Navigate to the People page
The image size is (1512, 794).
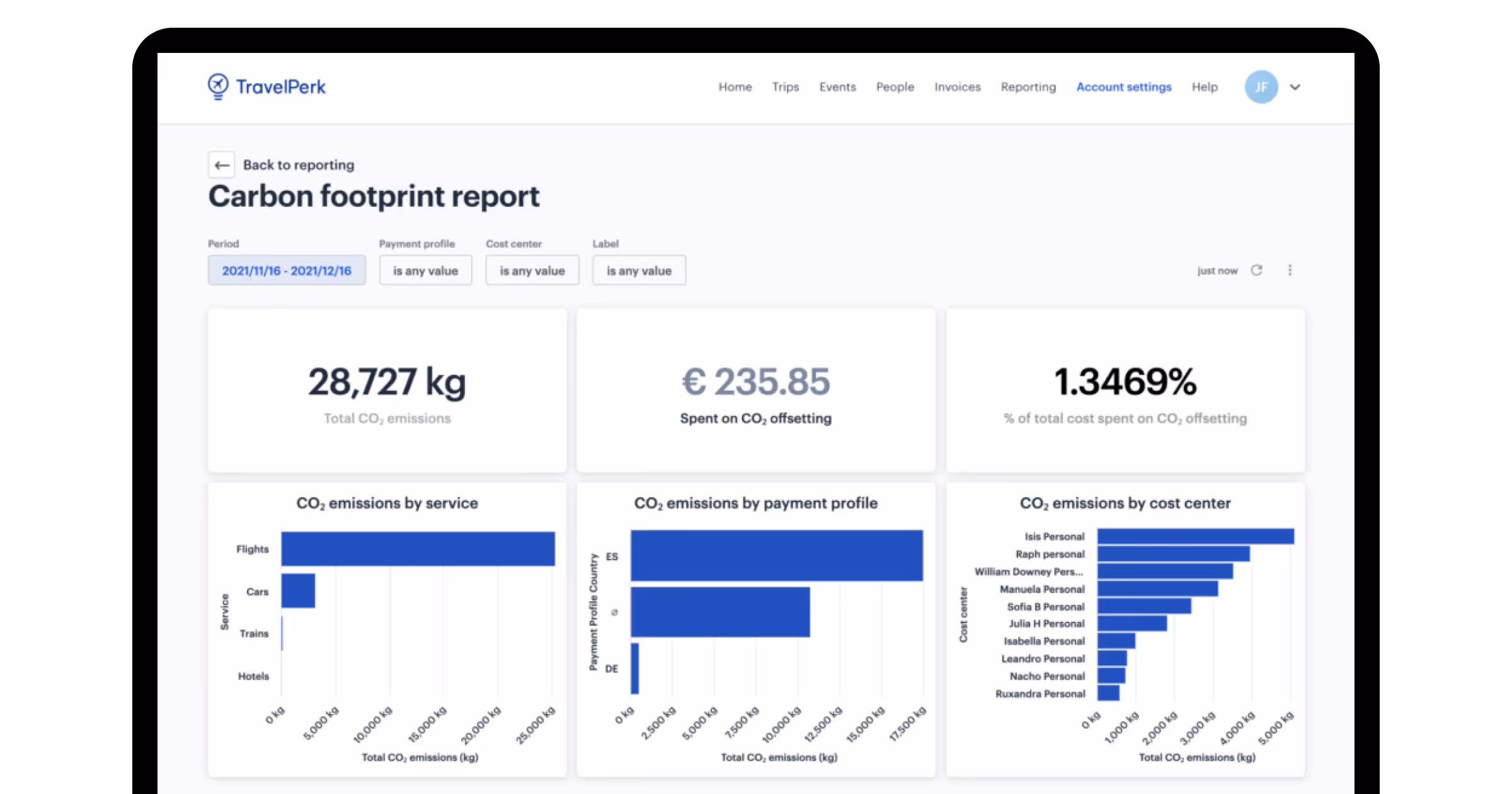coord(895,87)
